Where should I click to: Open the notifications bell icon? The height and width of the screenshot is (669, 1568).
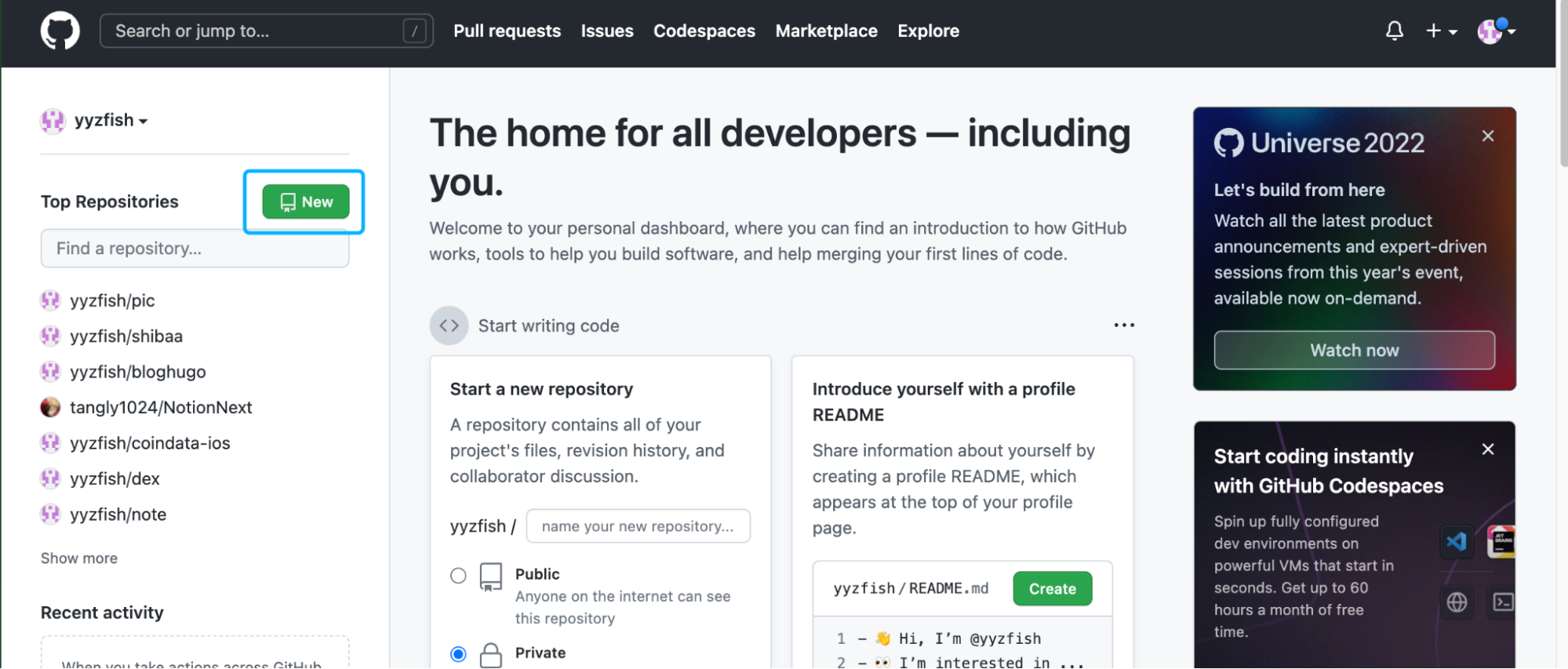coord(1394,31)
